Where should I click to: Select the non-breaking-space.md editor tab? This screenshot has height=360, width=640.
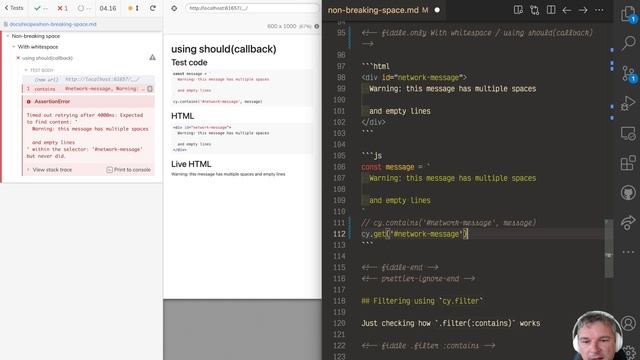click(378, 10)
